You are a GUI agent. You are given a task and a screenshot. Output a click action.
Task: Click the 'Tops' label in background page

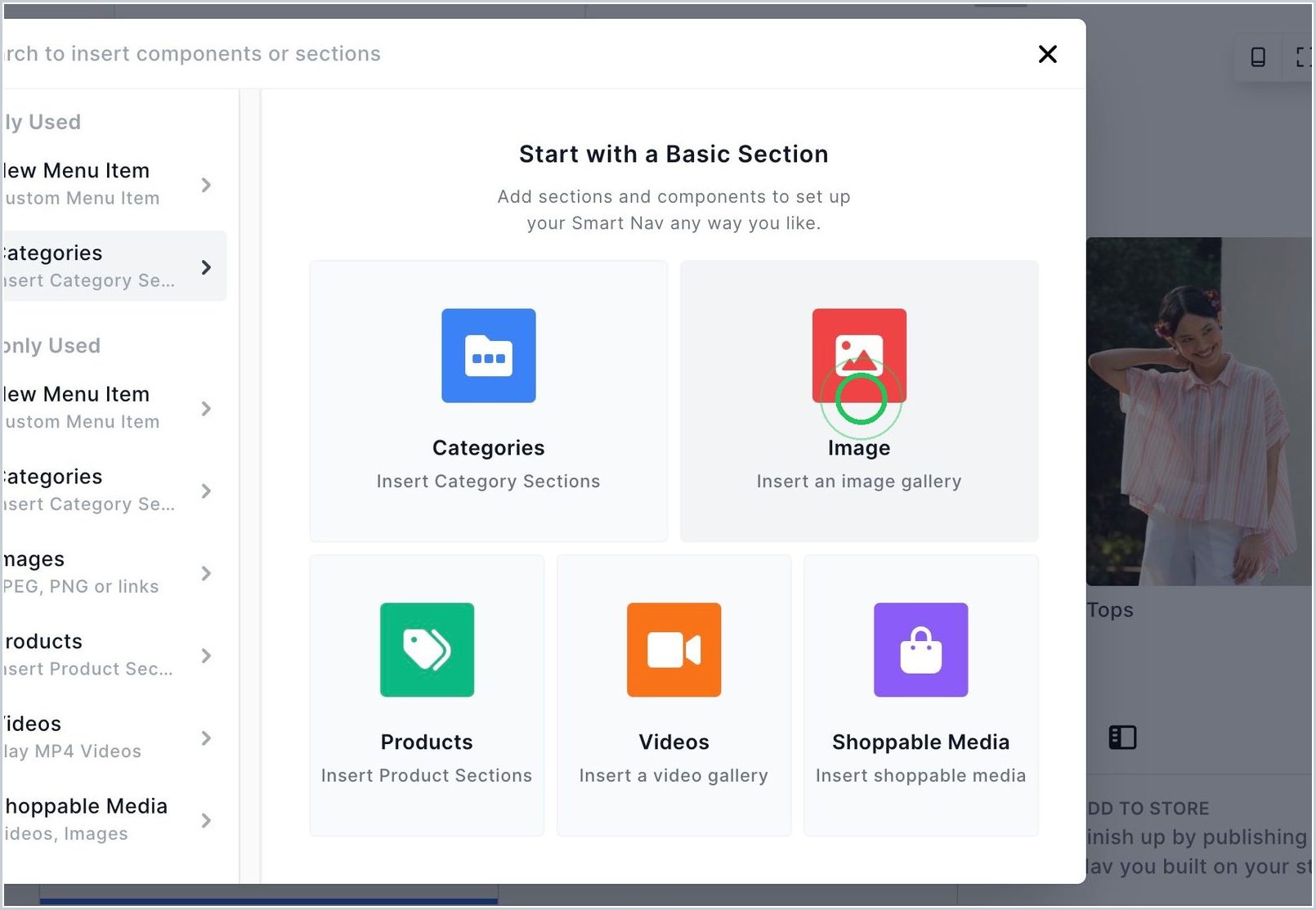[x=1110, y=610]
